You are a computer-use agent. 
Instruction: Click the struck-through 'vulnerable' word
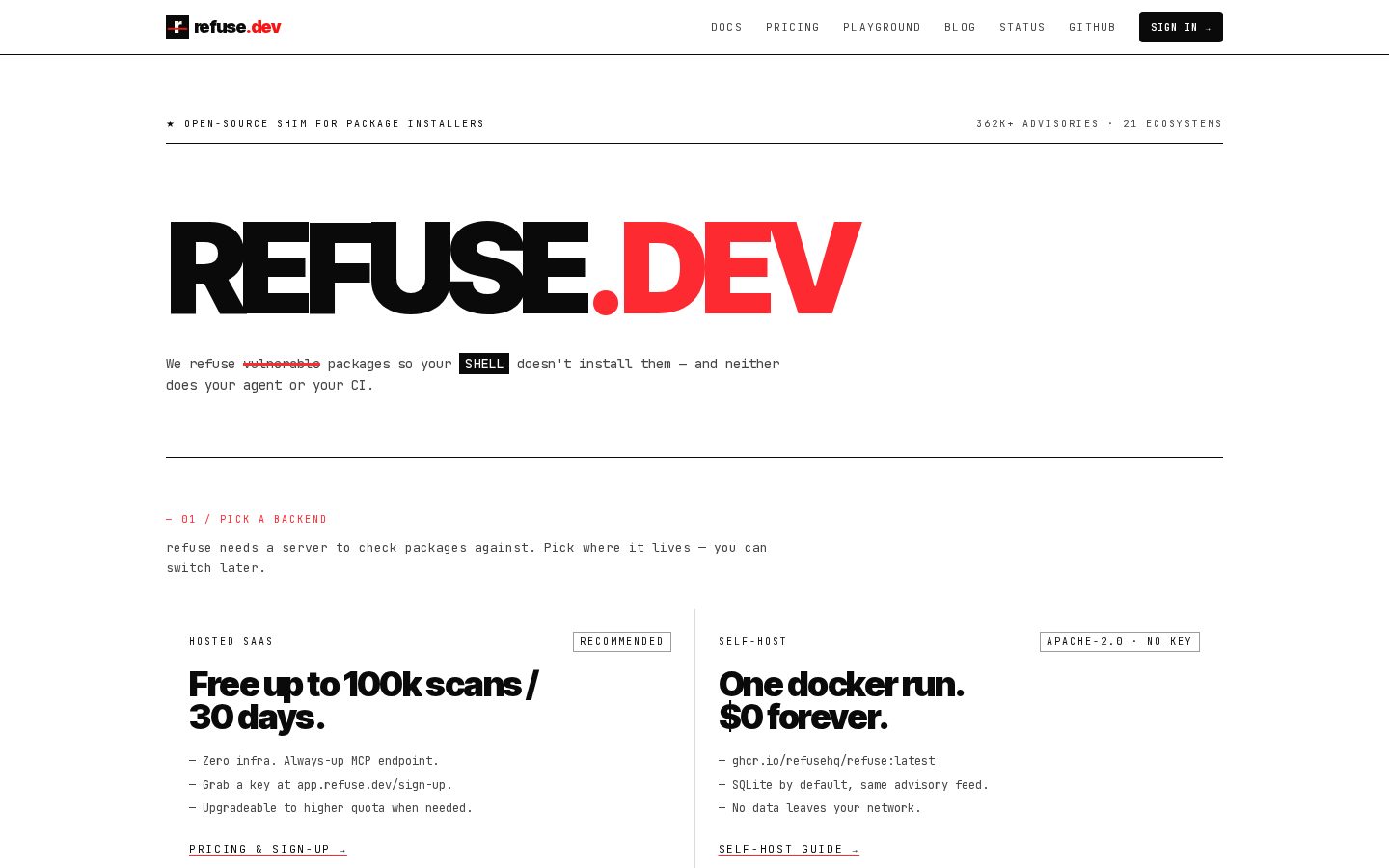282,364
